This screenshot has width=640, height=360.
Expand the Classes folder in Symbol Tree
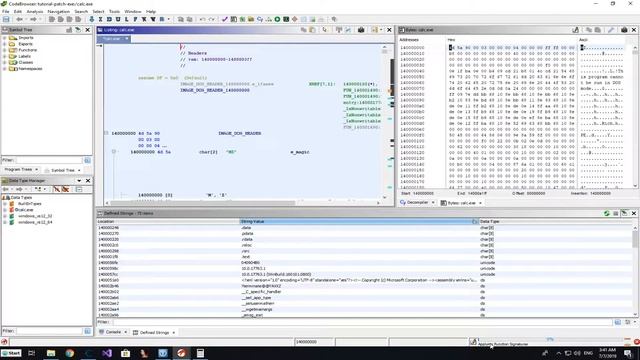[4, 62]
